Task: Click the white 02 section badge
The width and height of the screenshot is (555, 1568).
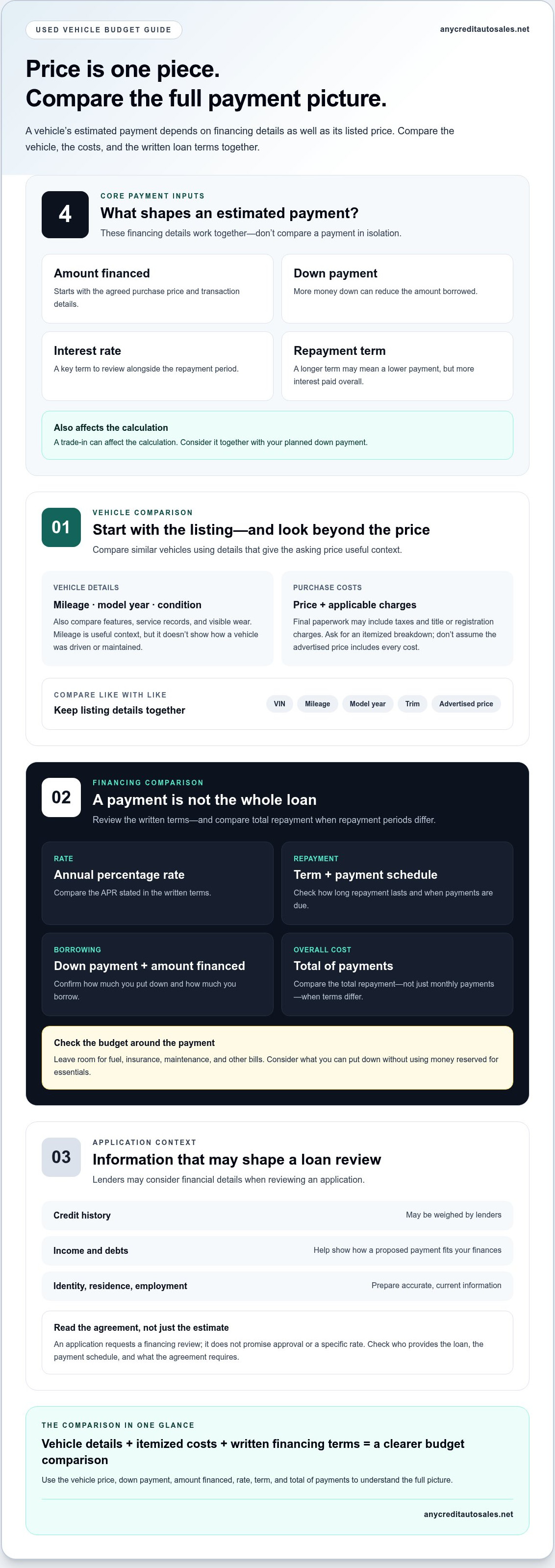Action: [61, 797]
